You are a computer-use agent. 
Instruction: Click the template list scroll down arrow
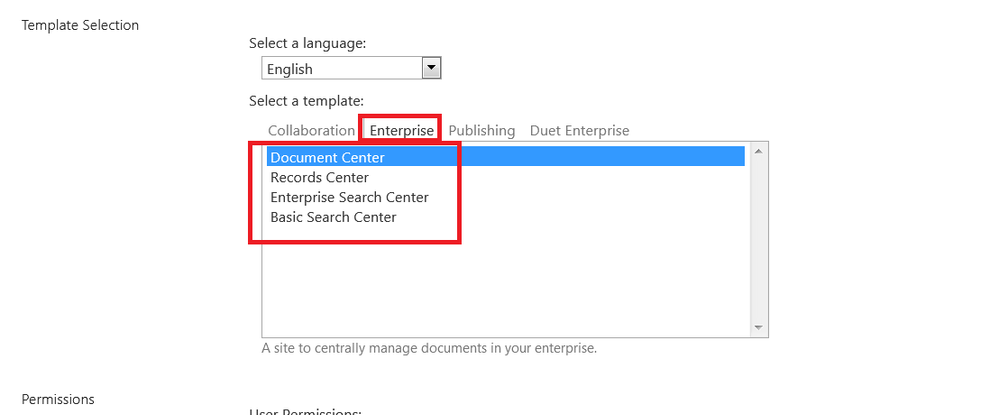(758, 328)
